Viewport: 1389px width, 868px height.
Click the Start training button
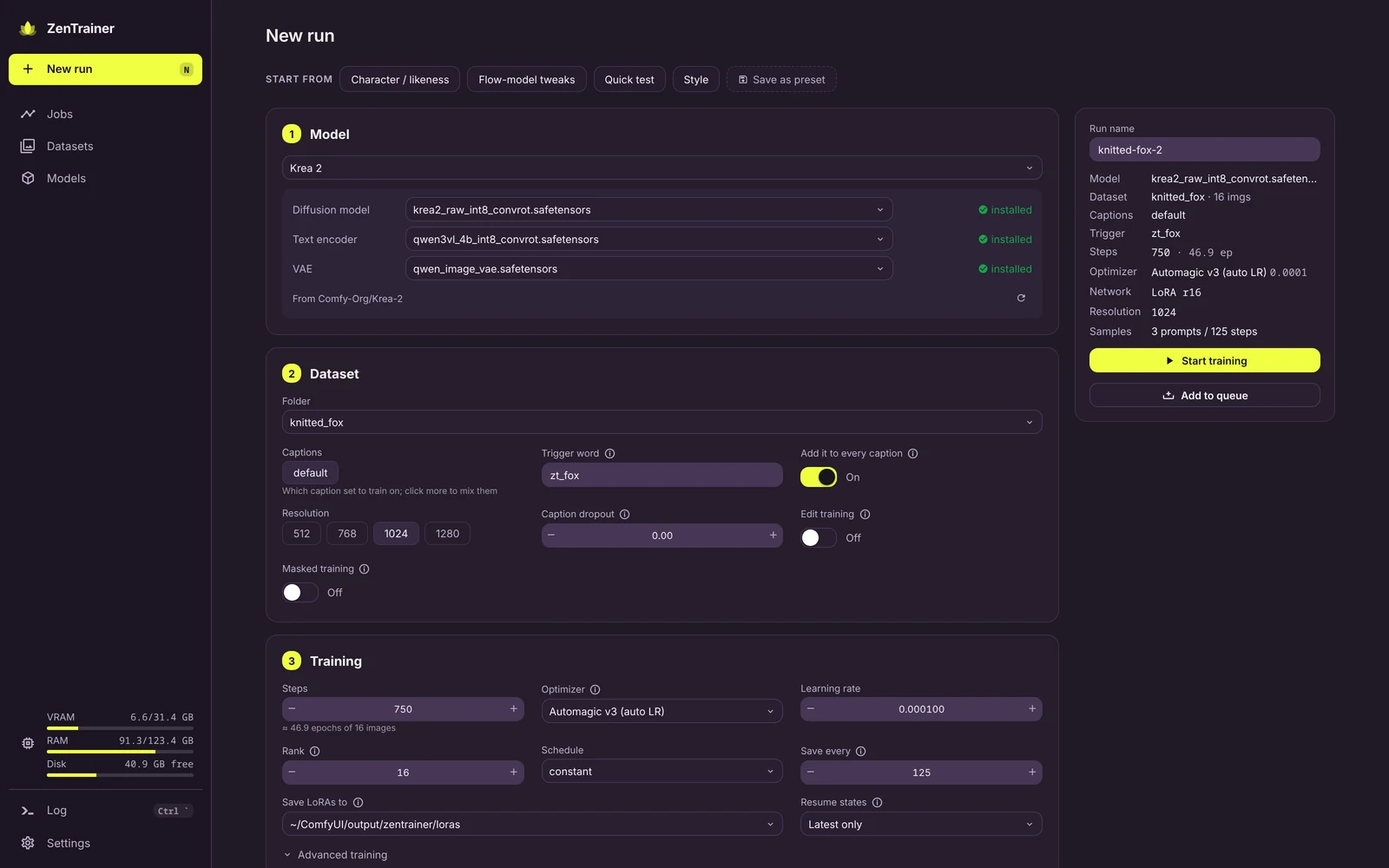point(1204,360)
